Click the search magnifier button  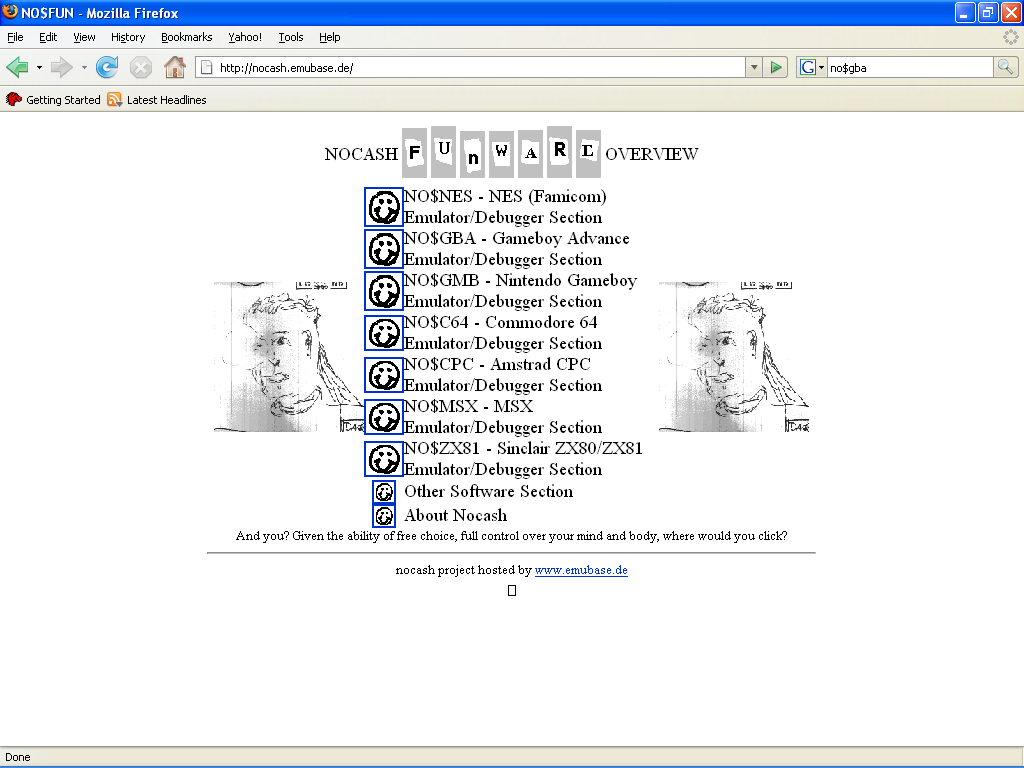pyautogui.click(x=1005, y=67)
